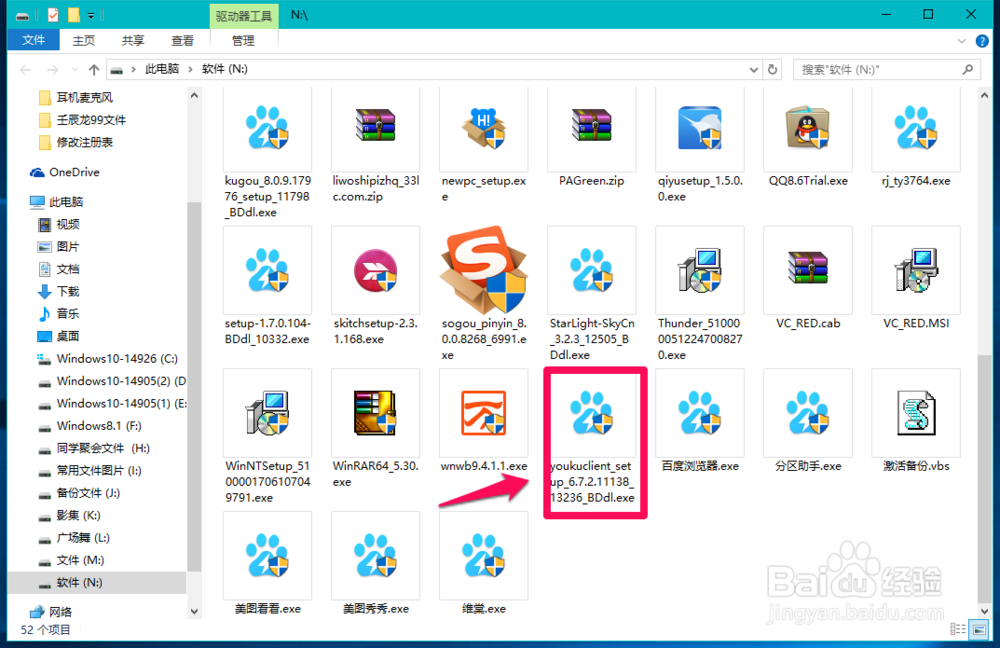
Task: Click the search 软件 (N:) box
Action: click(x=886, y=70)
